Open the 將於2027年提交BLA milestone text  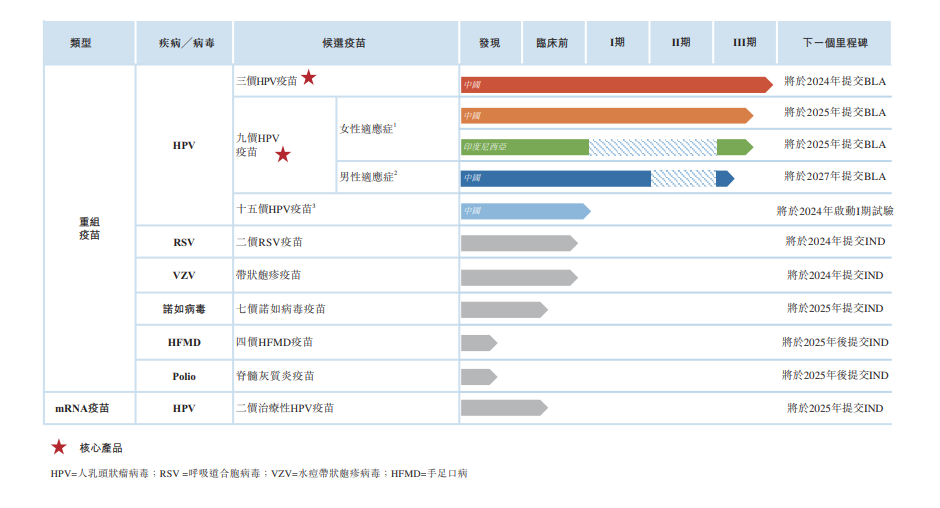835,177
